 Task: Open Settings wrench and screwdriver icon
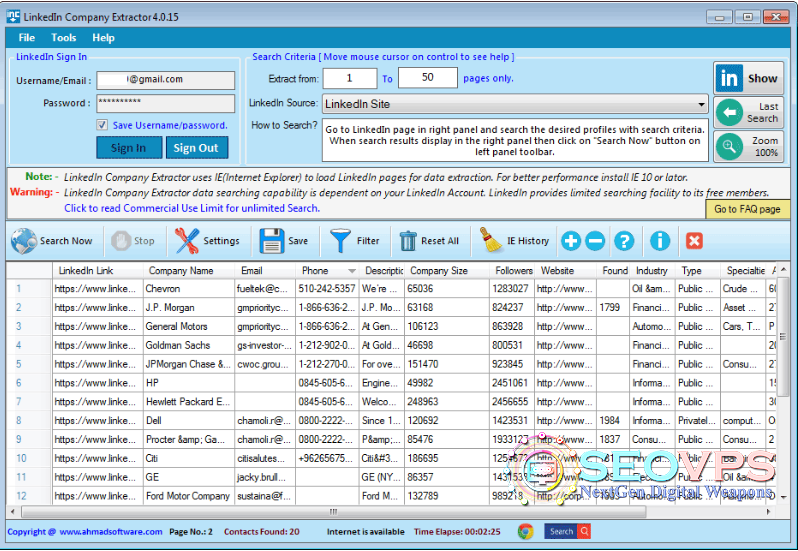pos(187,241)
